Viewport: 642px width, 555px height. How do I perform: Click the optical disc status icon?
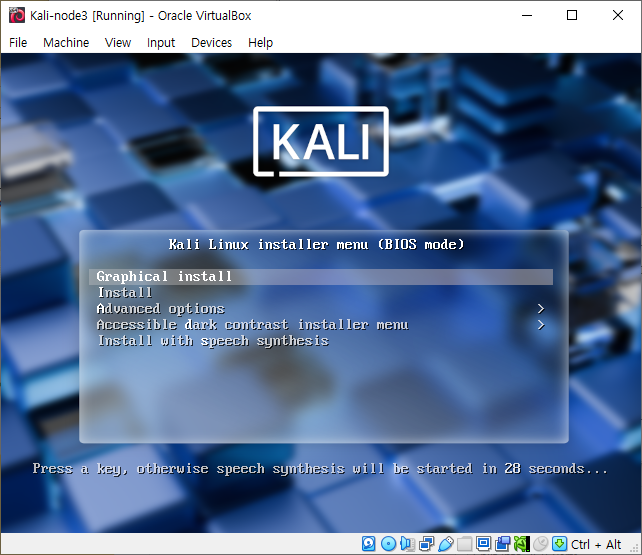click(388, 544)
